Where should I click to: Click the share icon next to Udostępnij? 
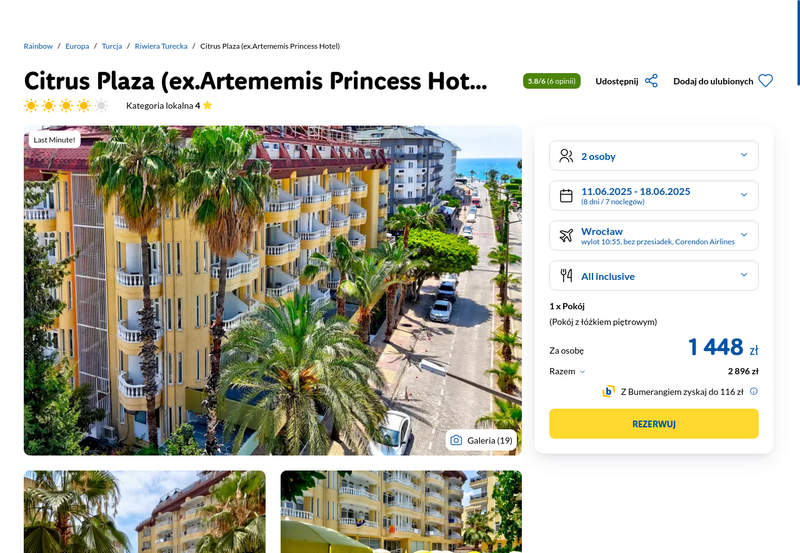pyautogui.click(x=651, y=81)
